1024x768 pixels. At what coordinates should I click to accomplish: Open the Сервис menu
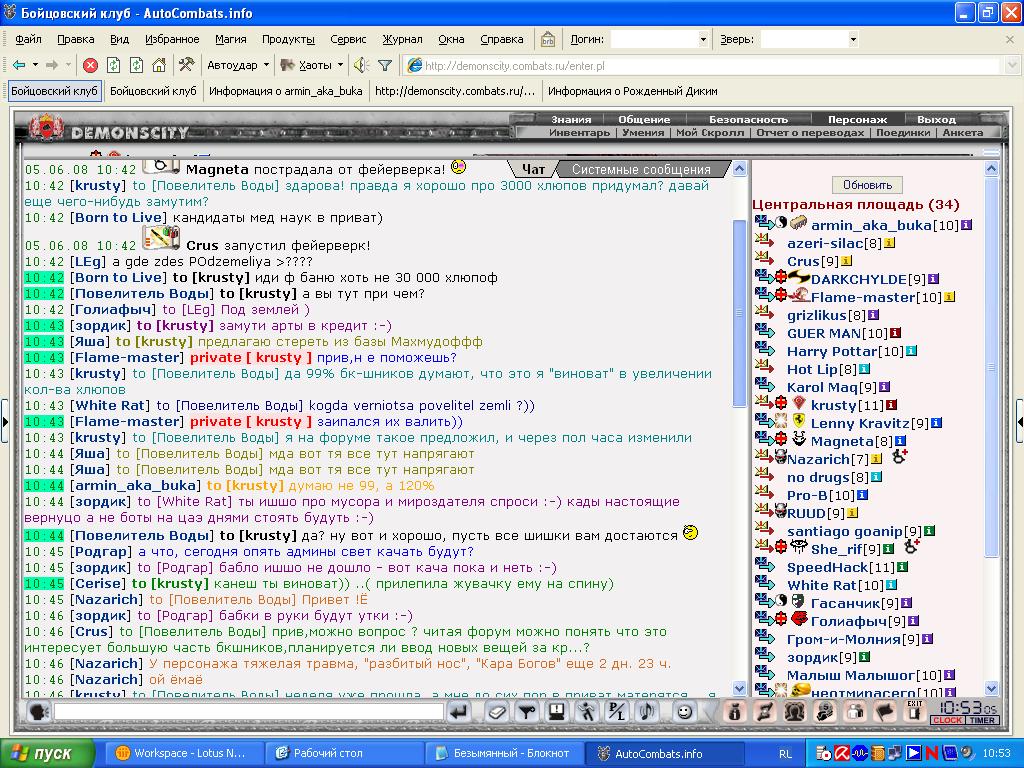tap(348, 39)
